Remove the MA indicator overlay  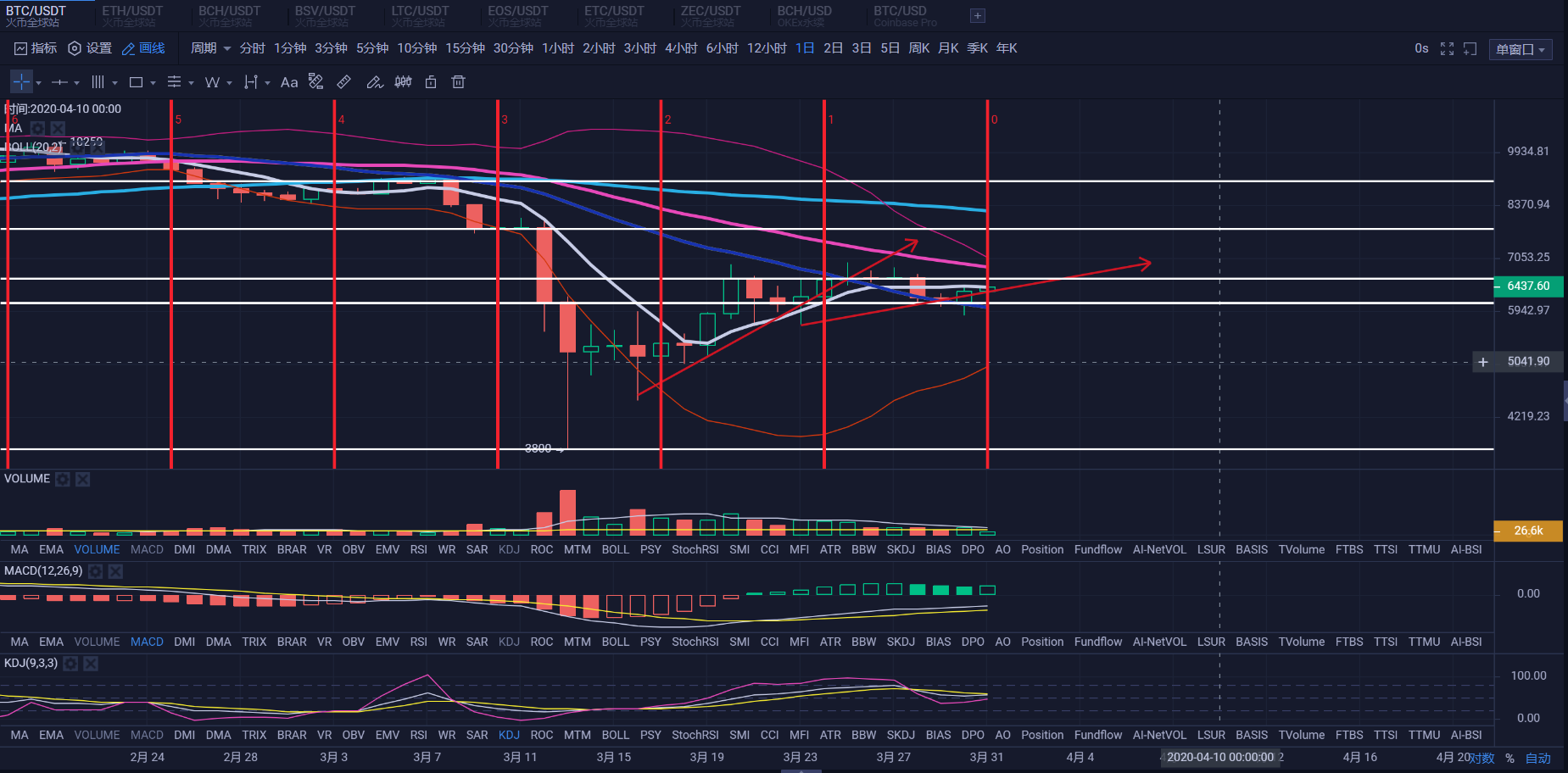point(58,128)
